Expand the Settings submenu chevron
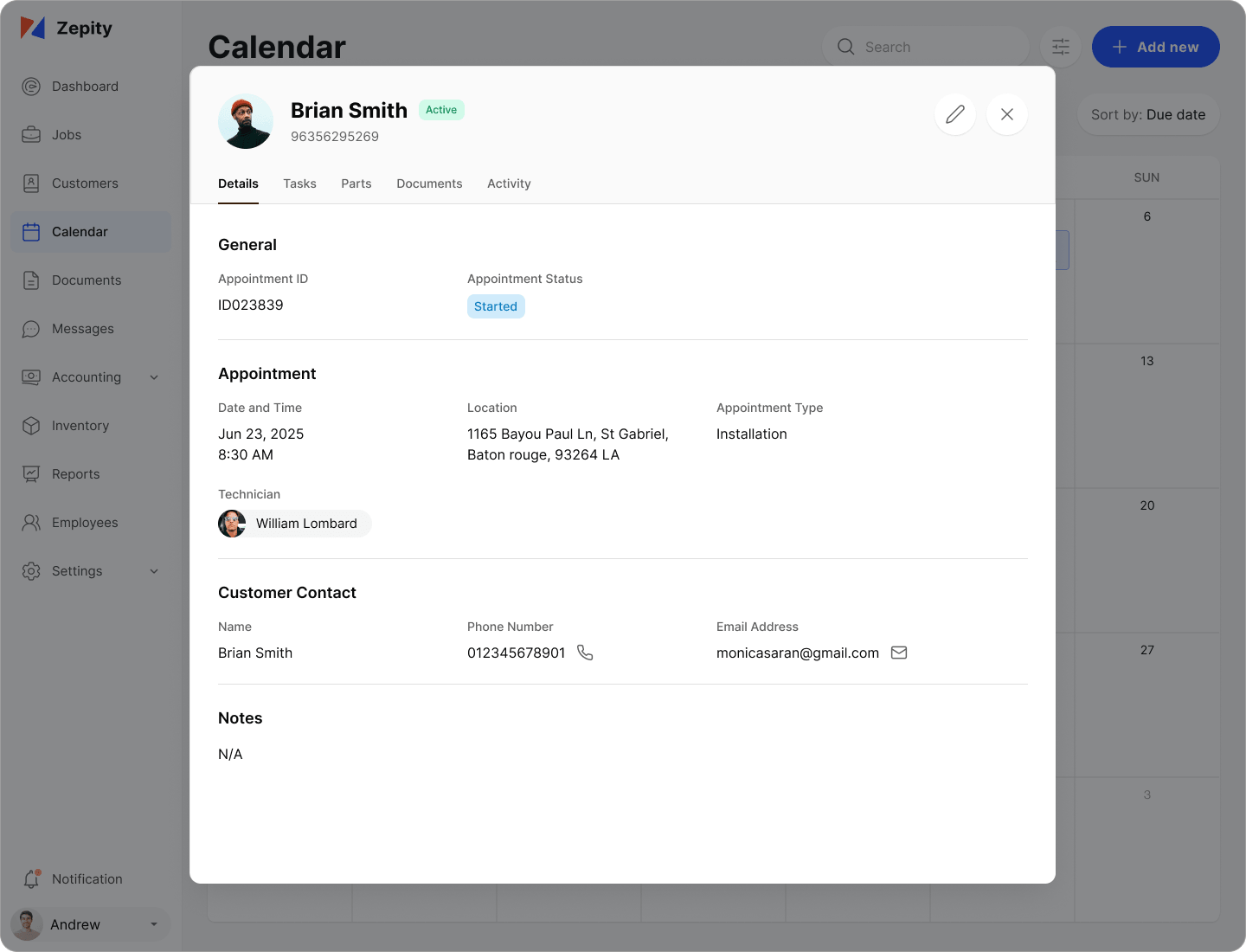Image resolution: width=1246 pixels, height=952 pixels. click(154, 571)
